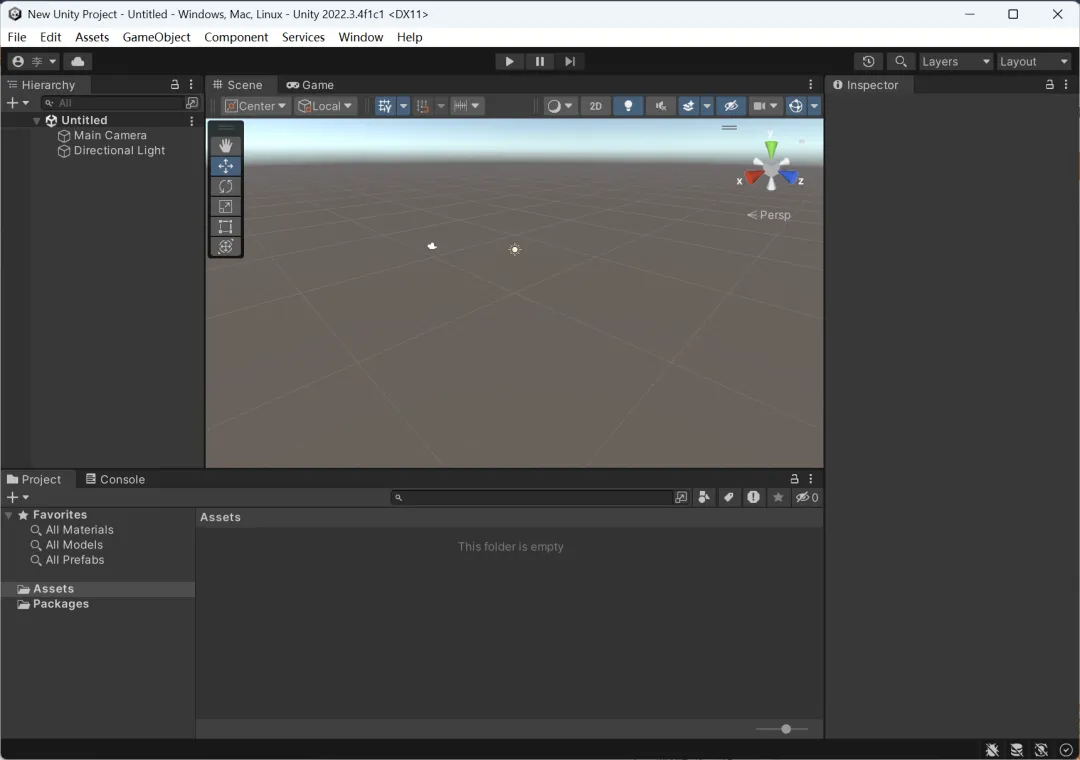Screen dimensions: 1080x760
Task: Select the Rect transform tool
Action: coord(225,227)
